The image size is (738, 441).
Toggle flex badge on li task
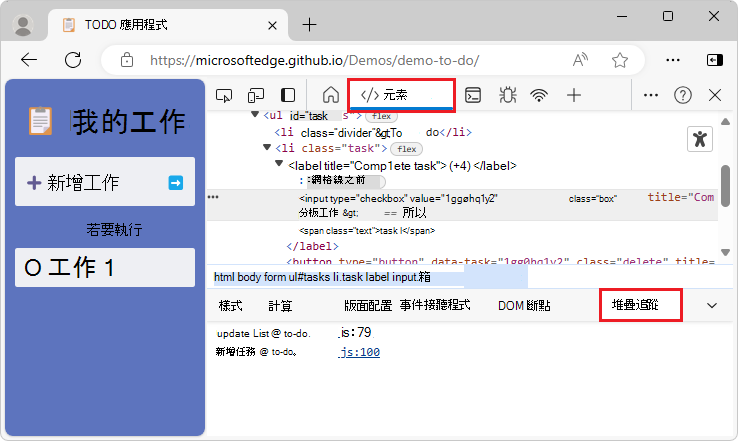tap(407, 149)
